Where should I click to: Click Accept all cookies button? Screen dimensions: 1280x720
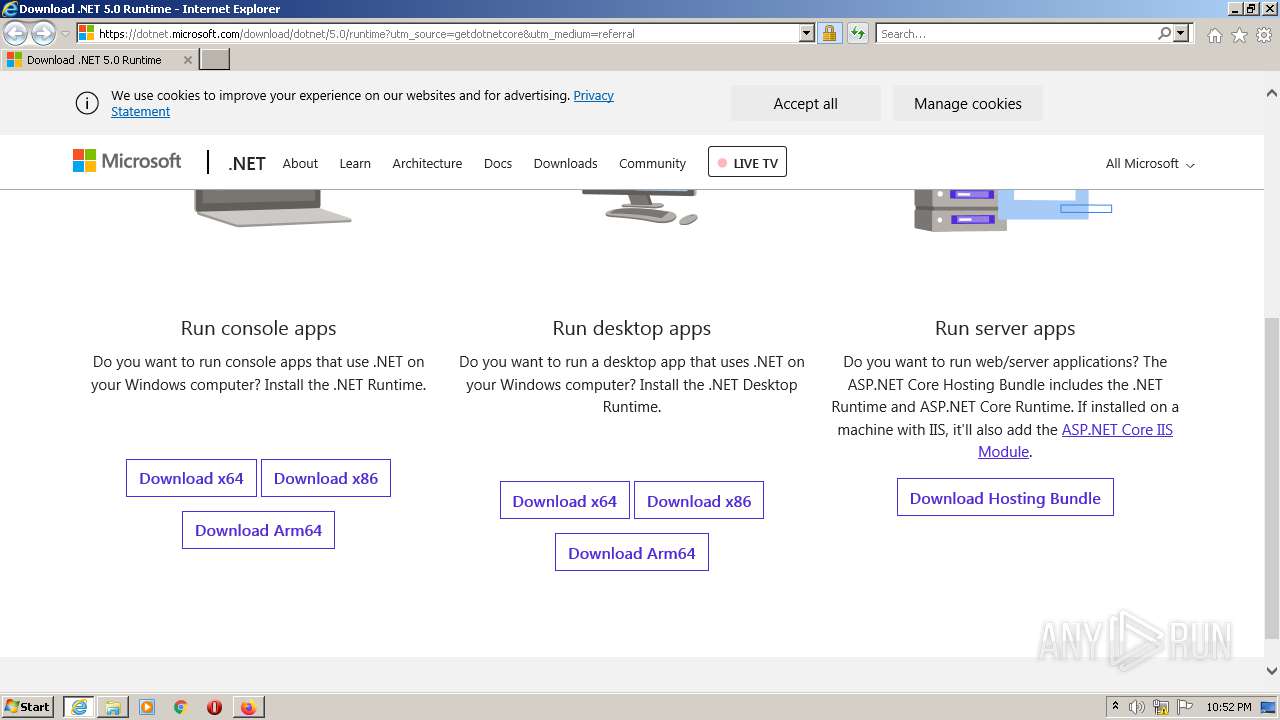click(805, 103)
